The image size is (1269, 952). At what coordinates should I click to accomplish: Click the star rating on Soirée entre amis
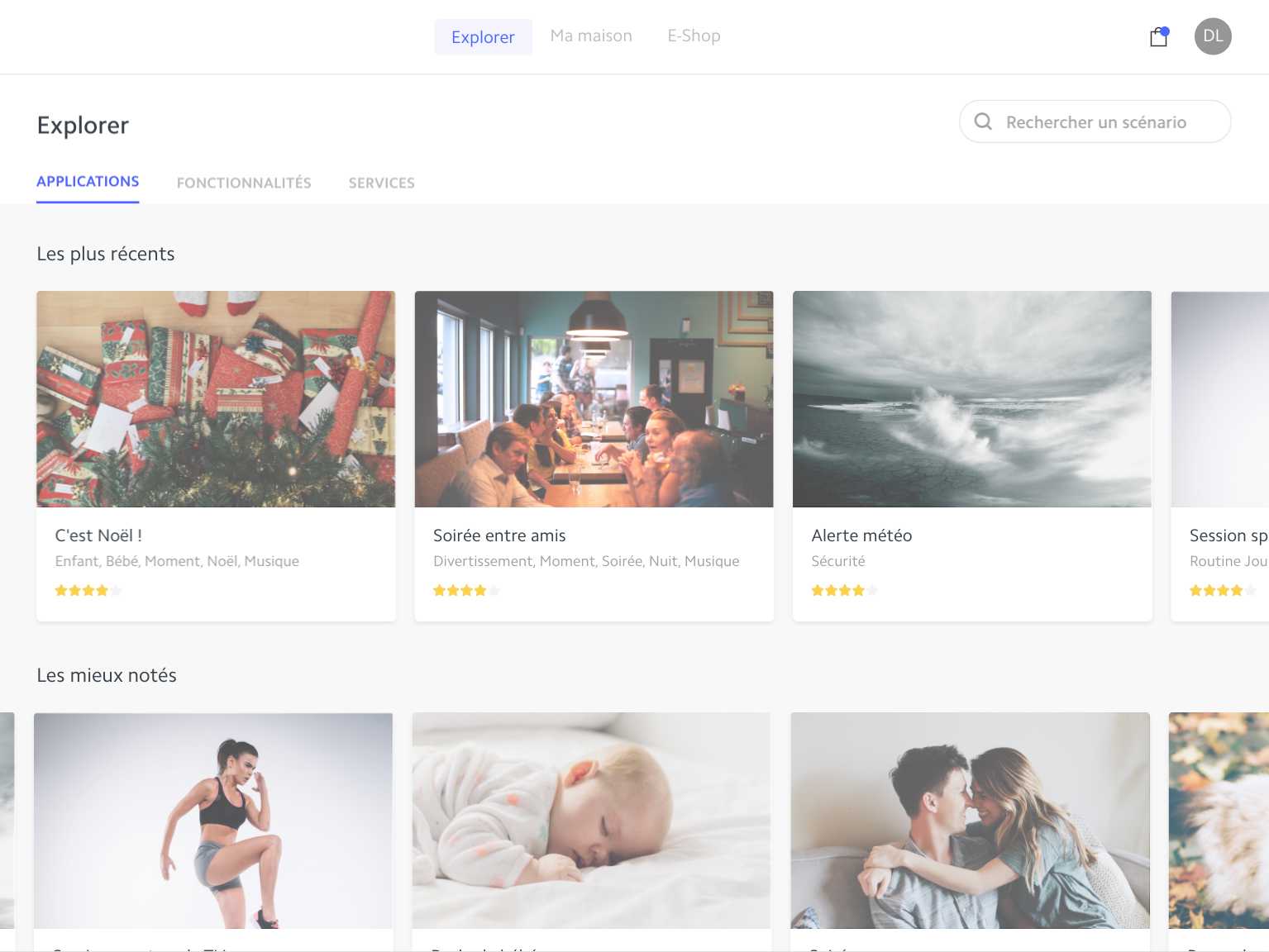(466, 590)
